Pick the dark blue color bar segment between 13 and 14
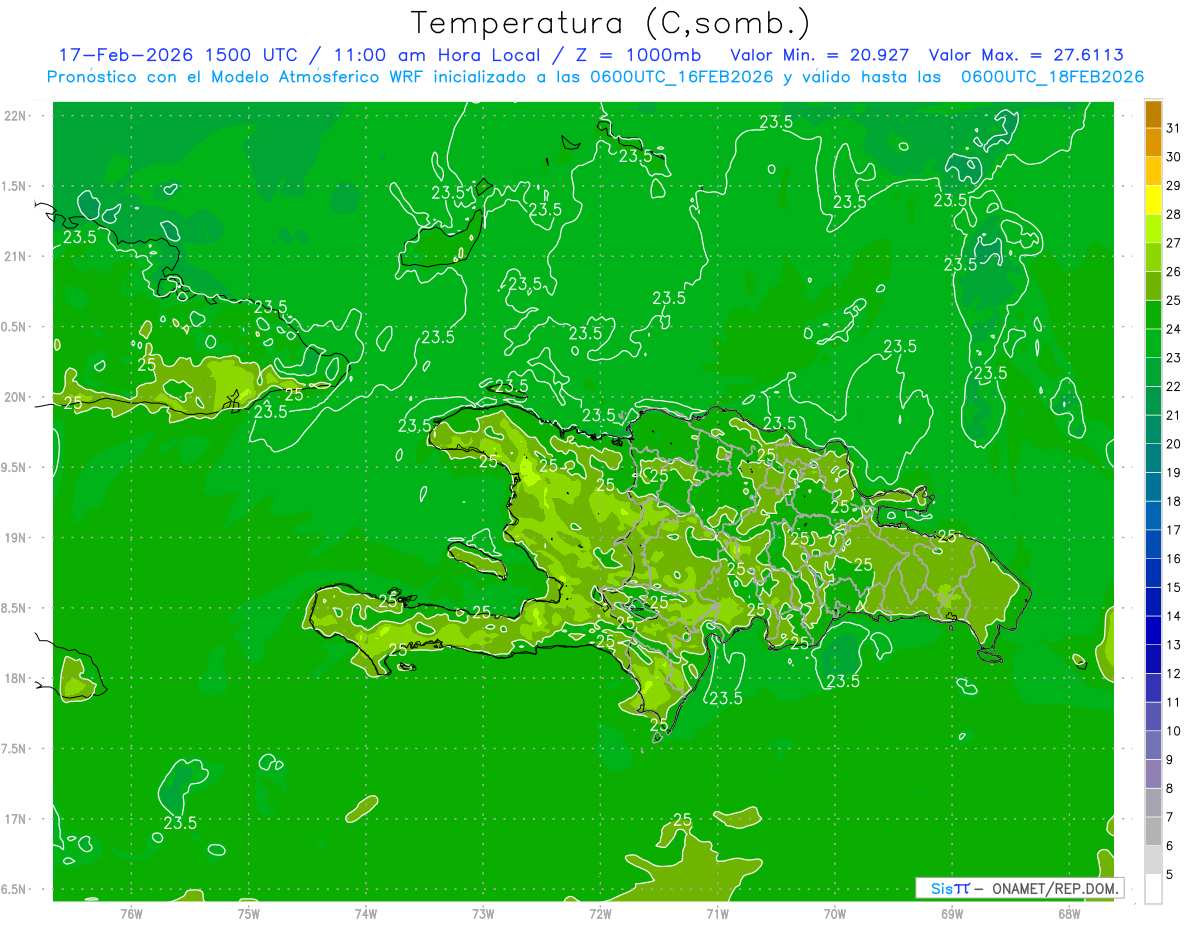The height and width of the screenshot is (927, 1200). [x=1153, y=631]
